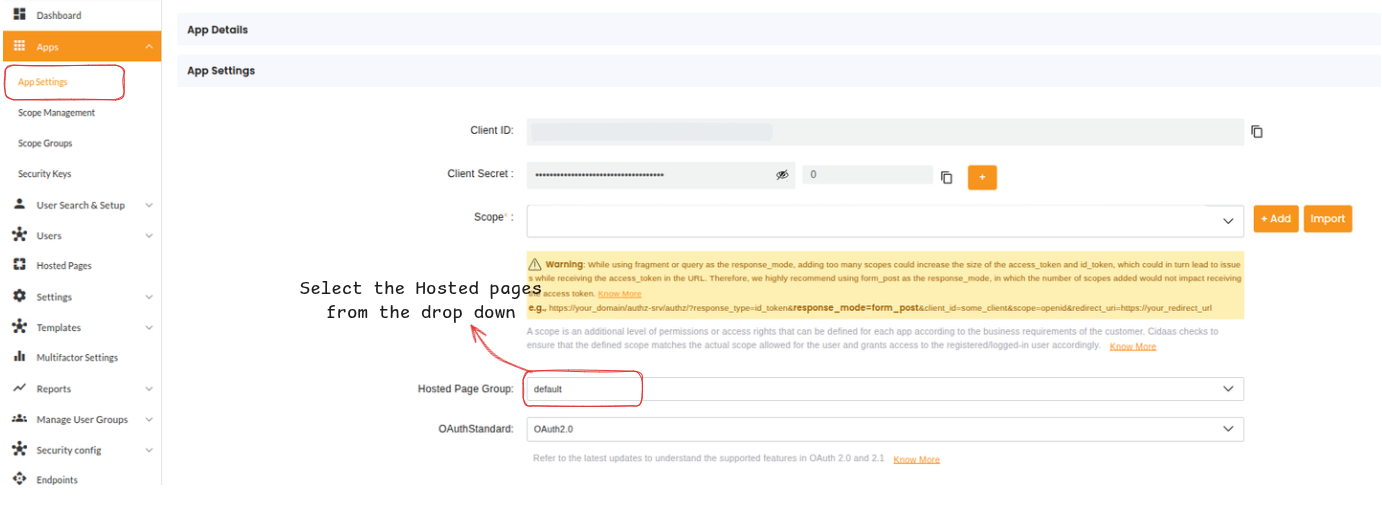The image size is (1382, 511).
Task: Collapse the Apps menu section
Action: [149, 47]
